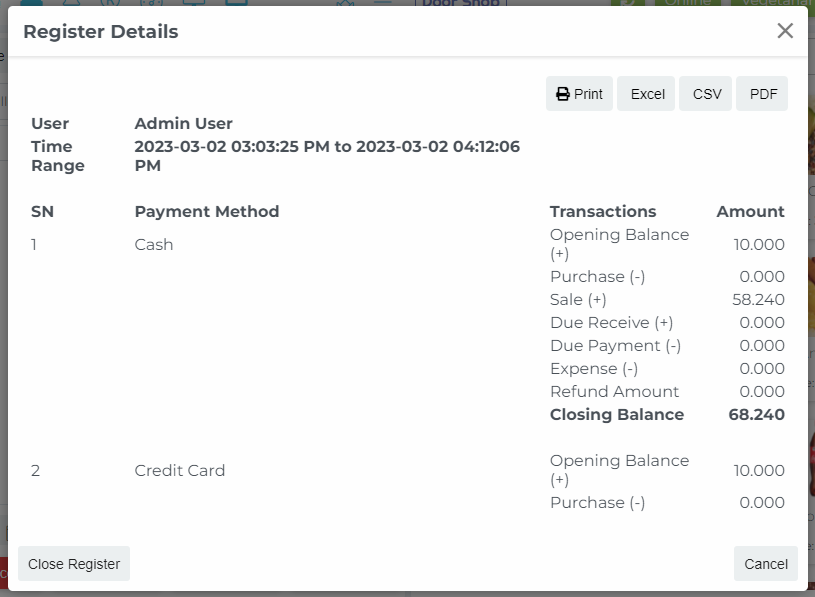815x597 pixels.
Task: Select the Credit Card payment method row
Action: click(x=180, y=471)
